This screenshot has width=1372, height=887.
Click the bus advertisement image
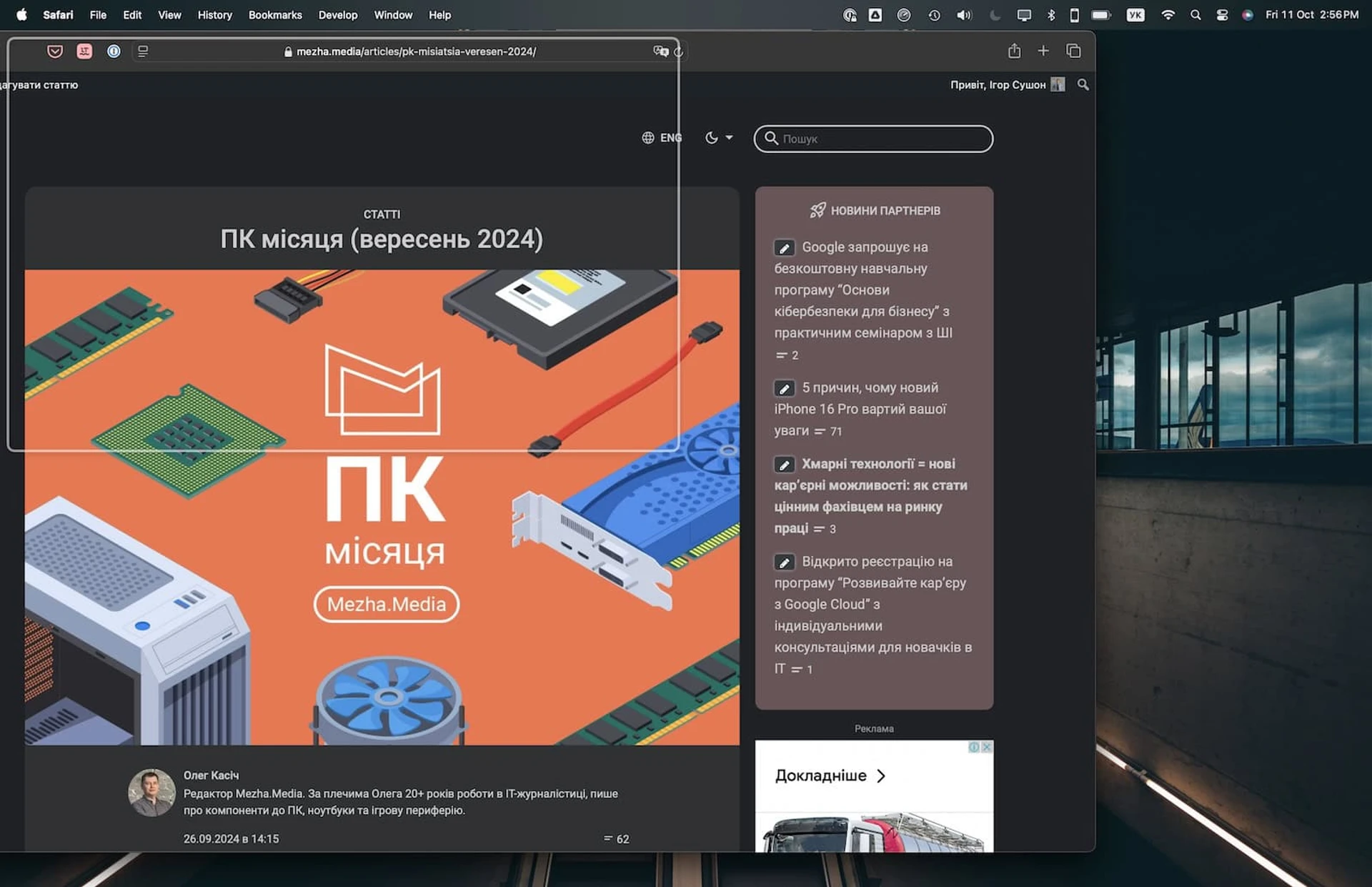(x=874, y=831)
